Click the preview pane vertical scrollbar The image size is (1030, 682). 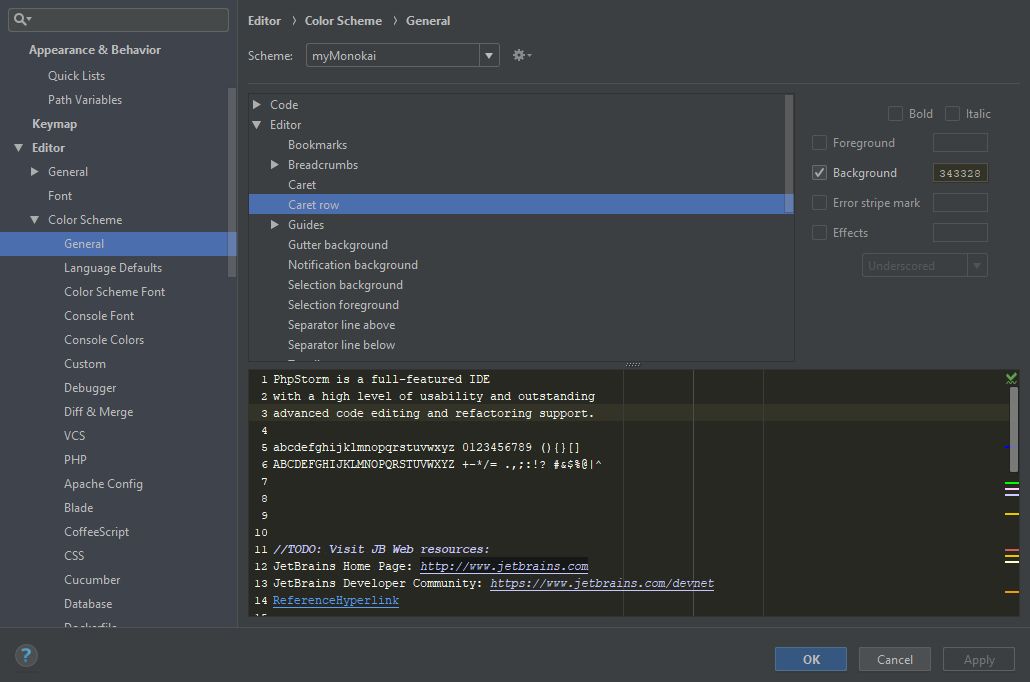[1014, 429]
